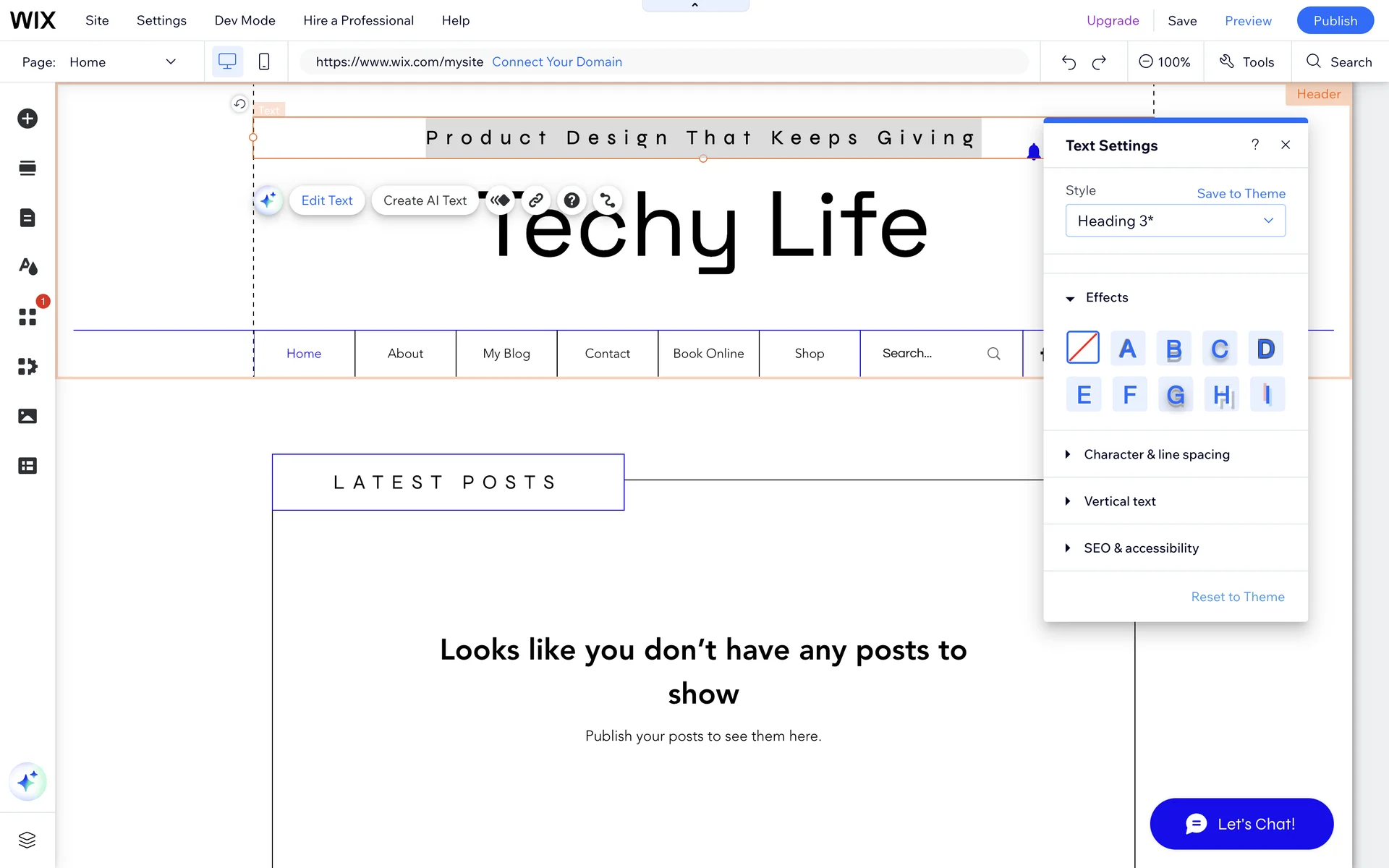Click the Edit Text button

tap(327, 200)
